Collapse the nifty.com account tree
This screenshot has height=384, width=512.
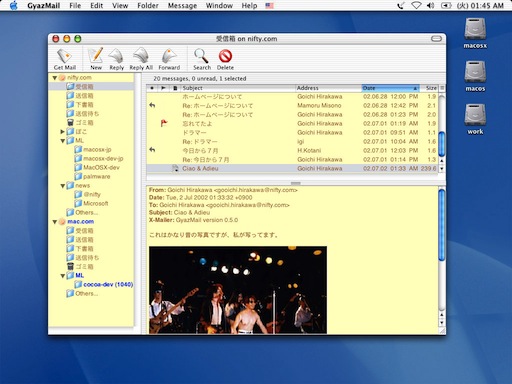tap(54, 78)
